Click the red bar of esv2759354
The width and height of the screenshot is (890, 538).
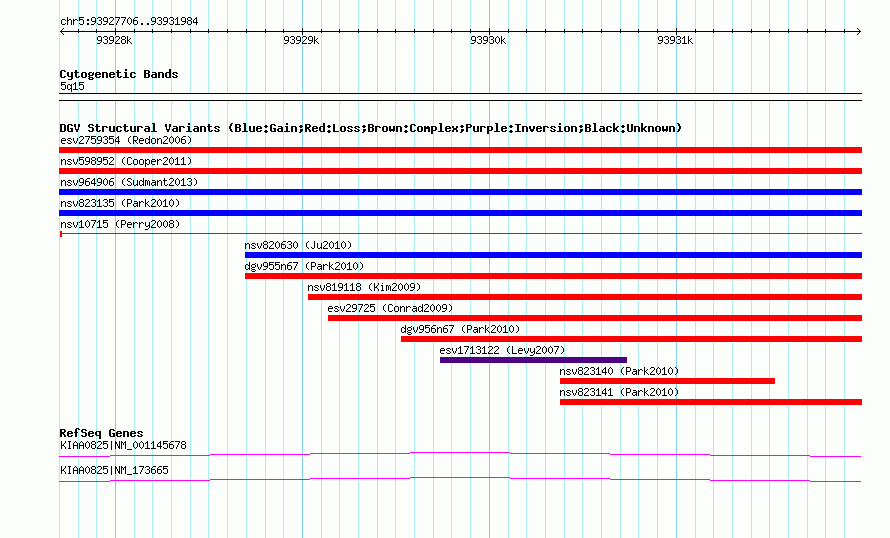[460, 150]
